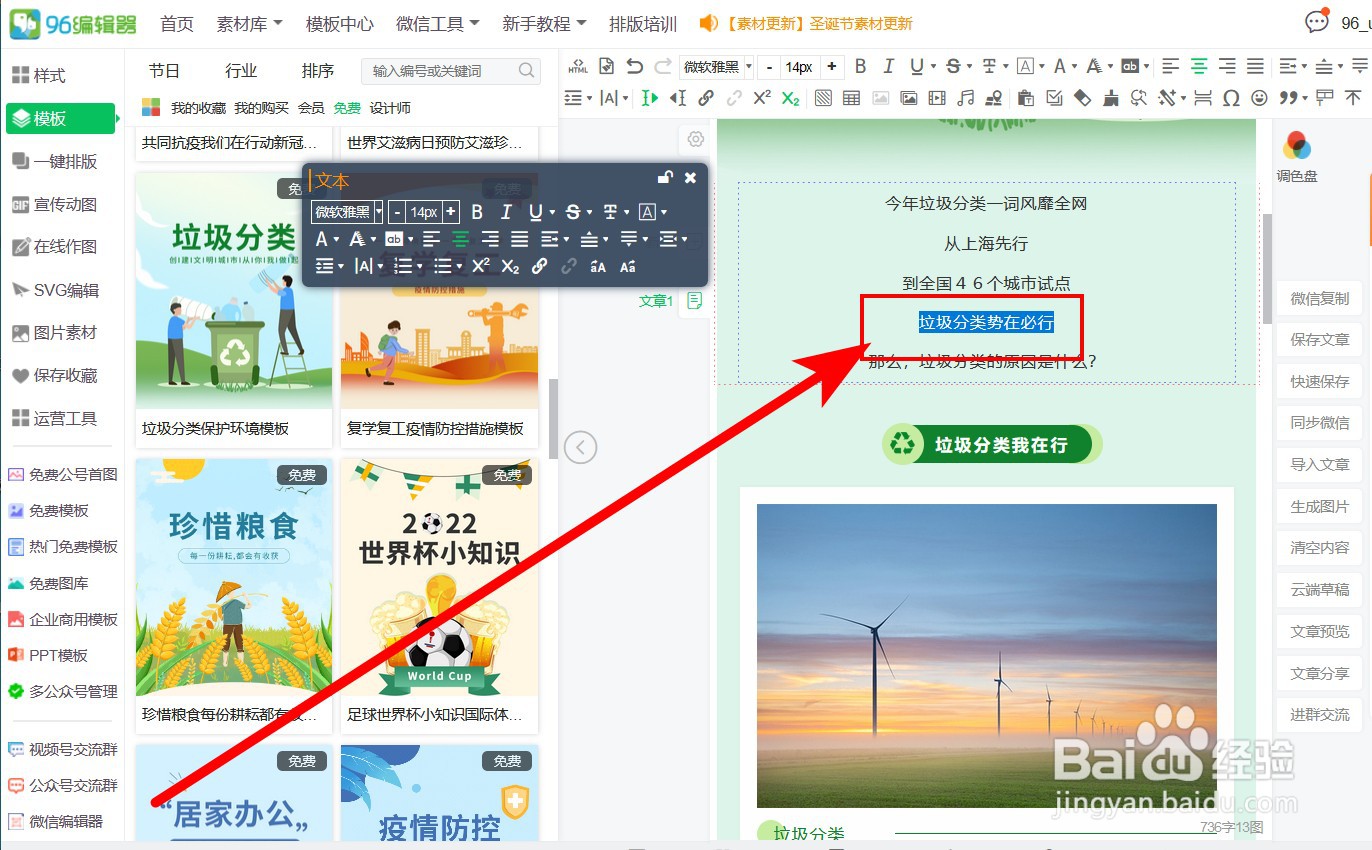Open emoji smiley picker
Screen dimensions: 1372x850
pyautogui.click(x=1260, y=98)
